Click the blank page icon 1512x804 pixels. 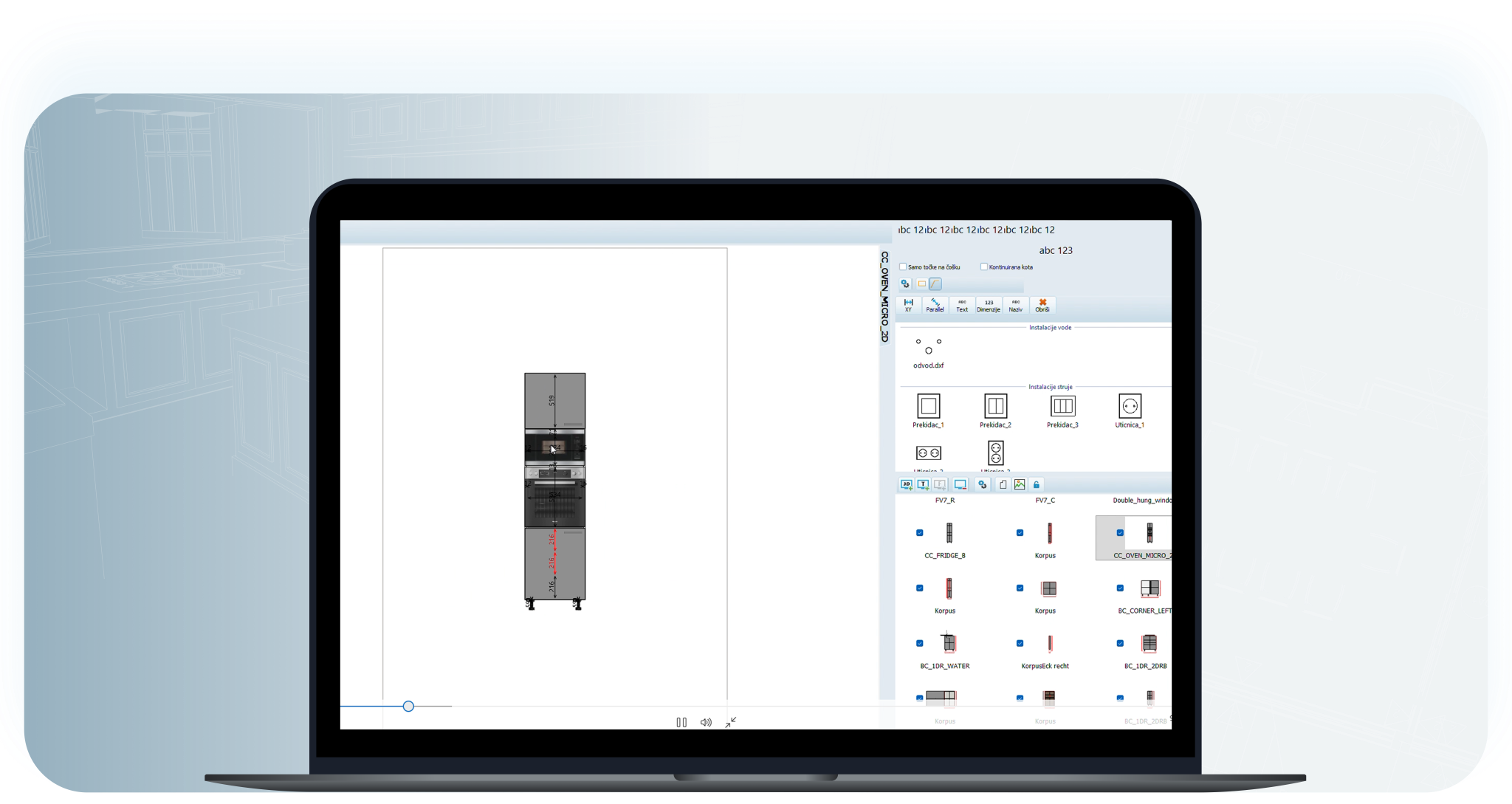(x=1003, y=485)
